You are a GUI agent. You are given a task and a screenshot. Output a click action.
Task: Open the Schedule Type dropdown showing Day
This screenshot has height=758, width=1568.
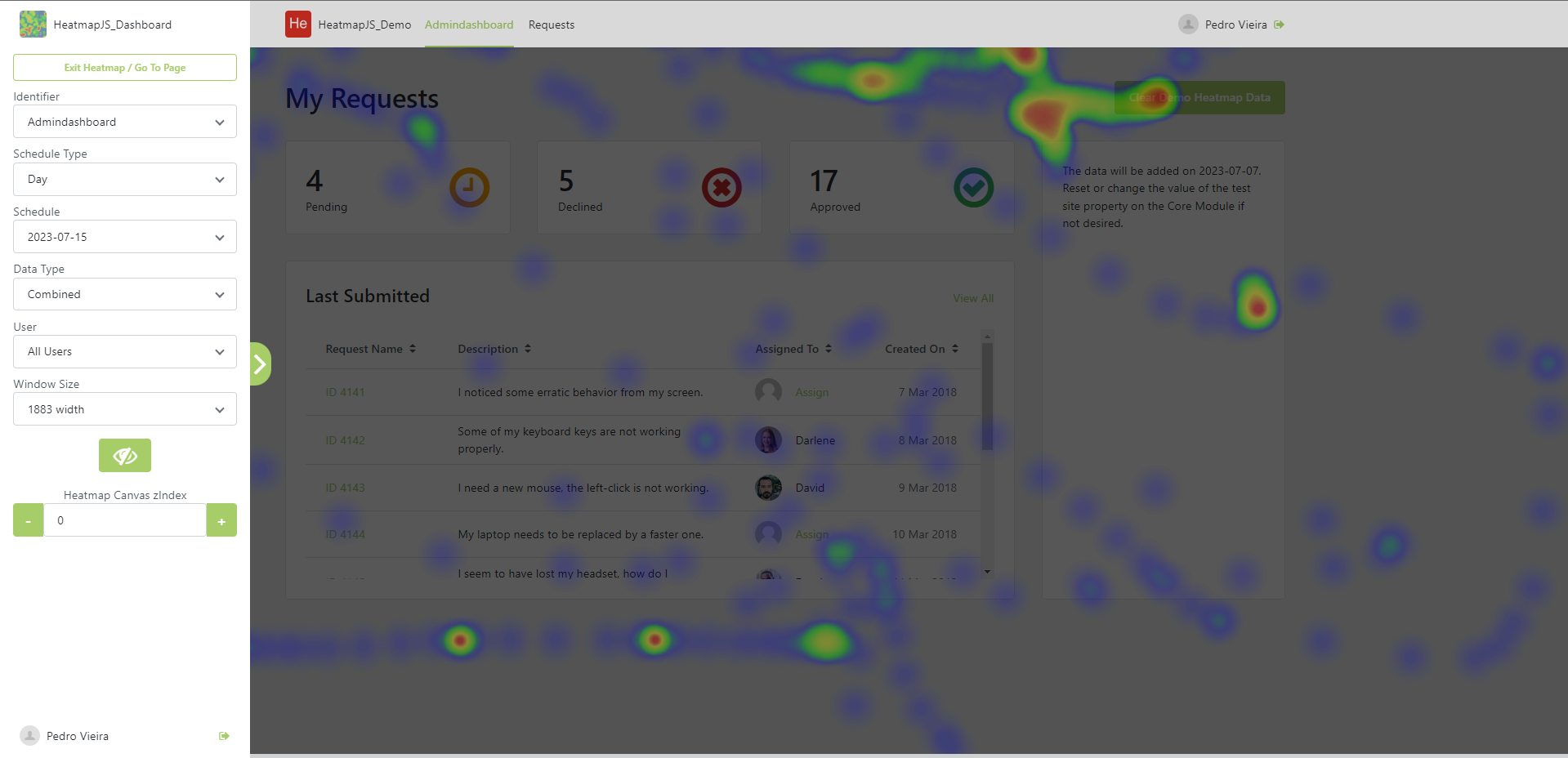point(125,179)
